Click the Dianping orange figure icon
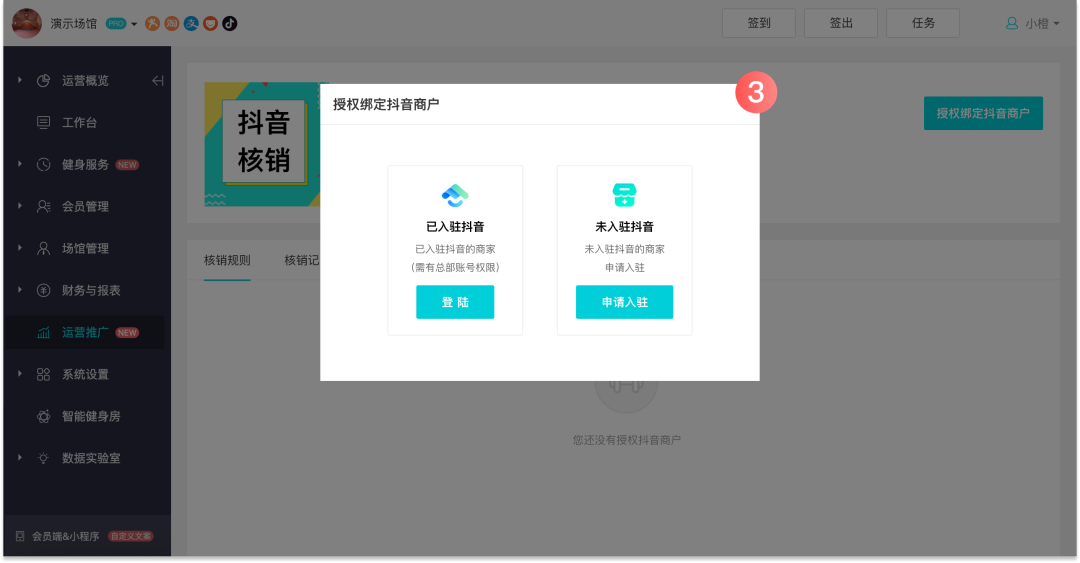Image resolution: width=1080 pixels, height=563 pixels. [152, 23]
